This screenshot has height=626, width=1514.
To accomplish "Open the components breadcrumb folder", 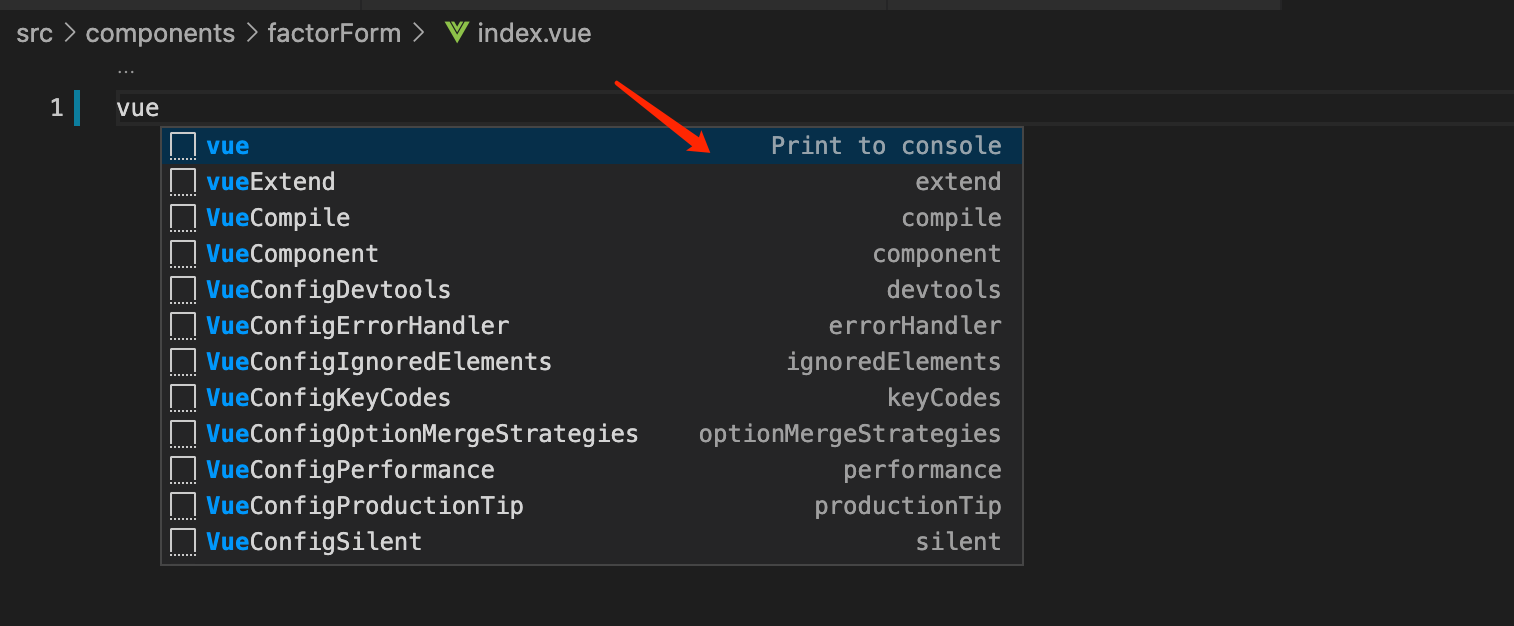I will click(x=160, y=33).
